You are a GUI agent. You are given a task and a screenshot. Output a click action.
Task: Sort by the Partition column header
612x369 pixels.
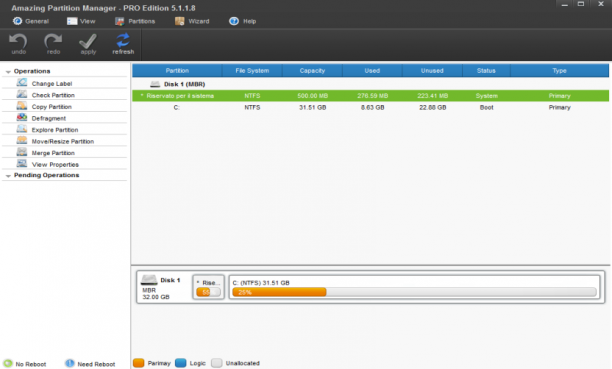[177, 71]
